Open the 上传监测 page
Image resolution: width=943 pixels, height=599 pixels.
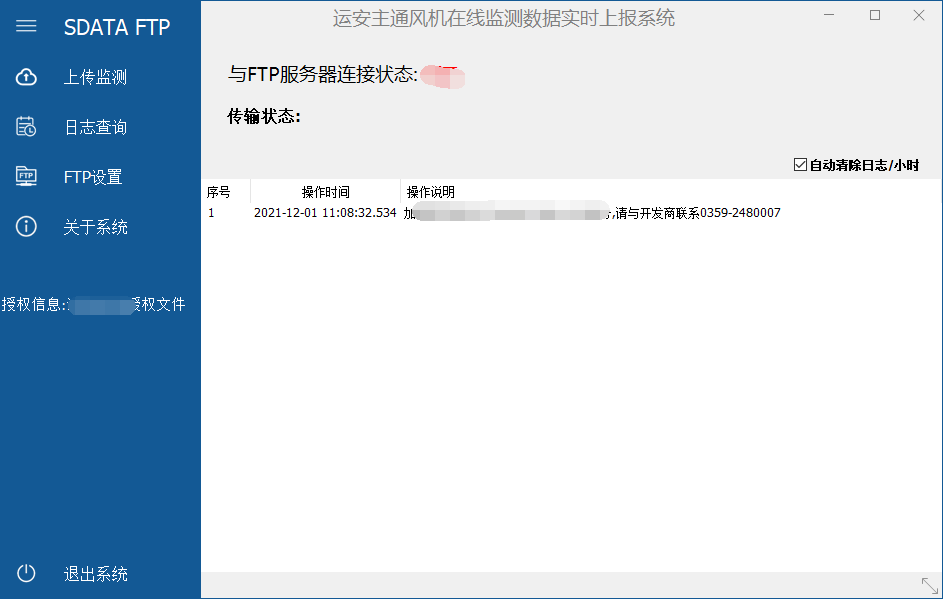tap(95, 77)
